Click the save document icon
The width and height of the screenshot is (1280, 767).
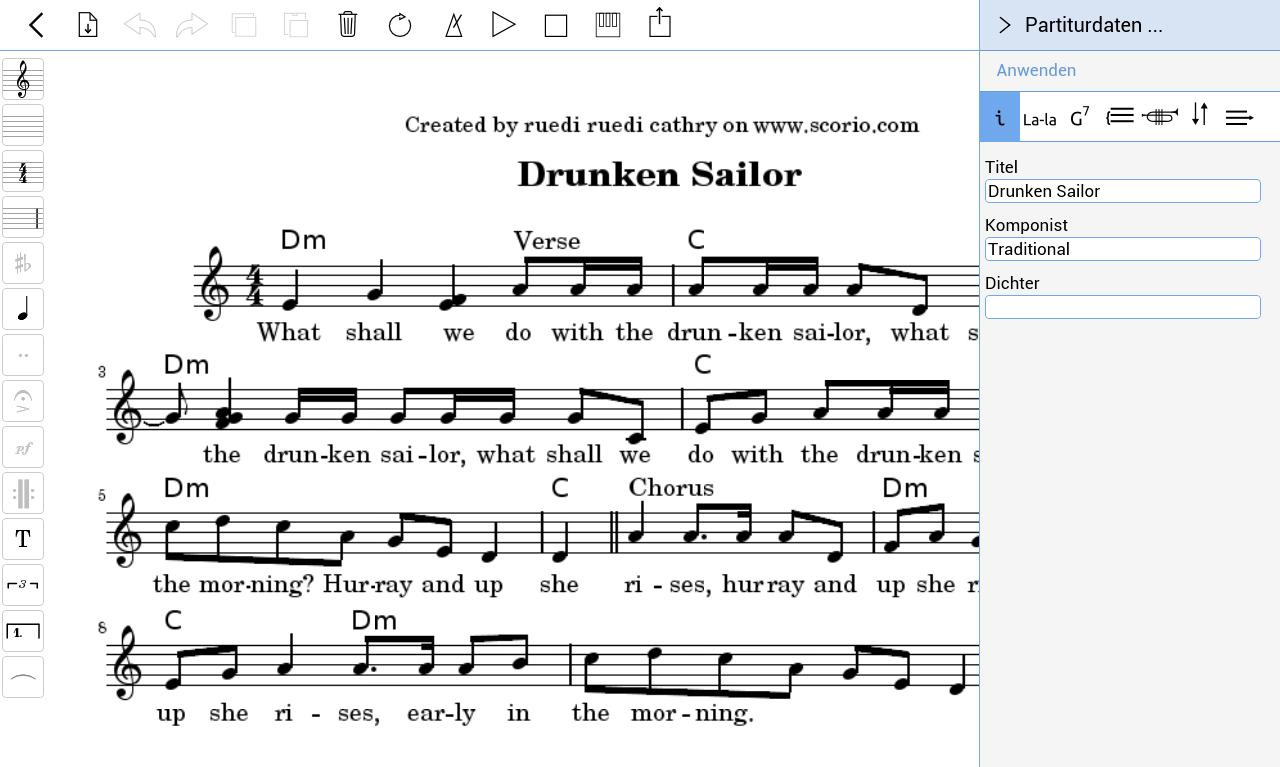pyautogui.click(x=88, y=25)
